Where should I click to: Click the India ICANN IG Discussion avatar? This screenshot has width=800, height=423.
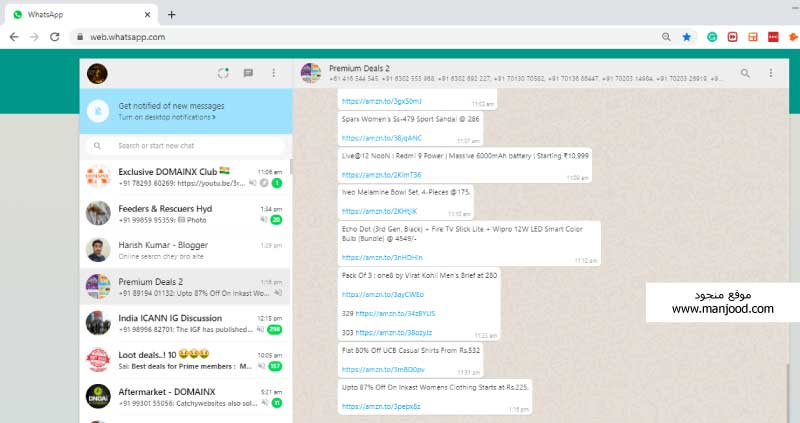click(x=98, y=323)
